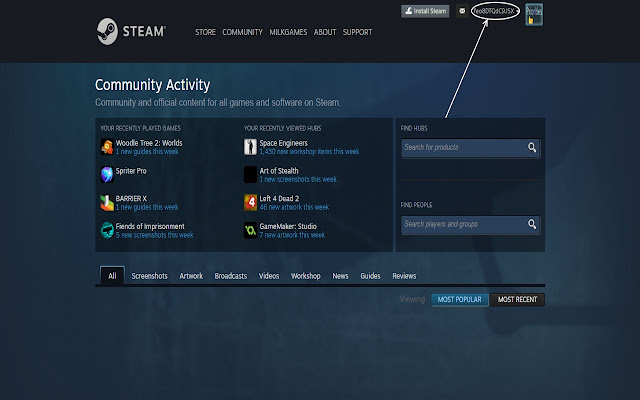Switch to the Workshop tab
The width and height of the screenshot is (640, 400).
point(306,276)
